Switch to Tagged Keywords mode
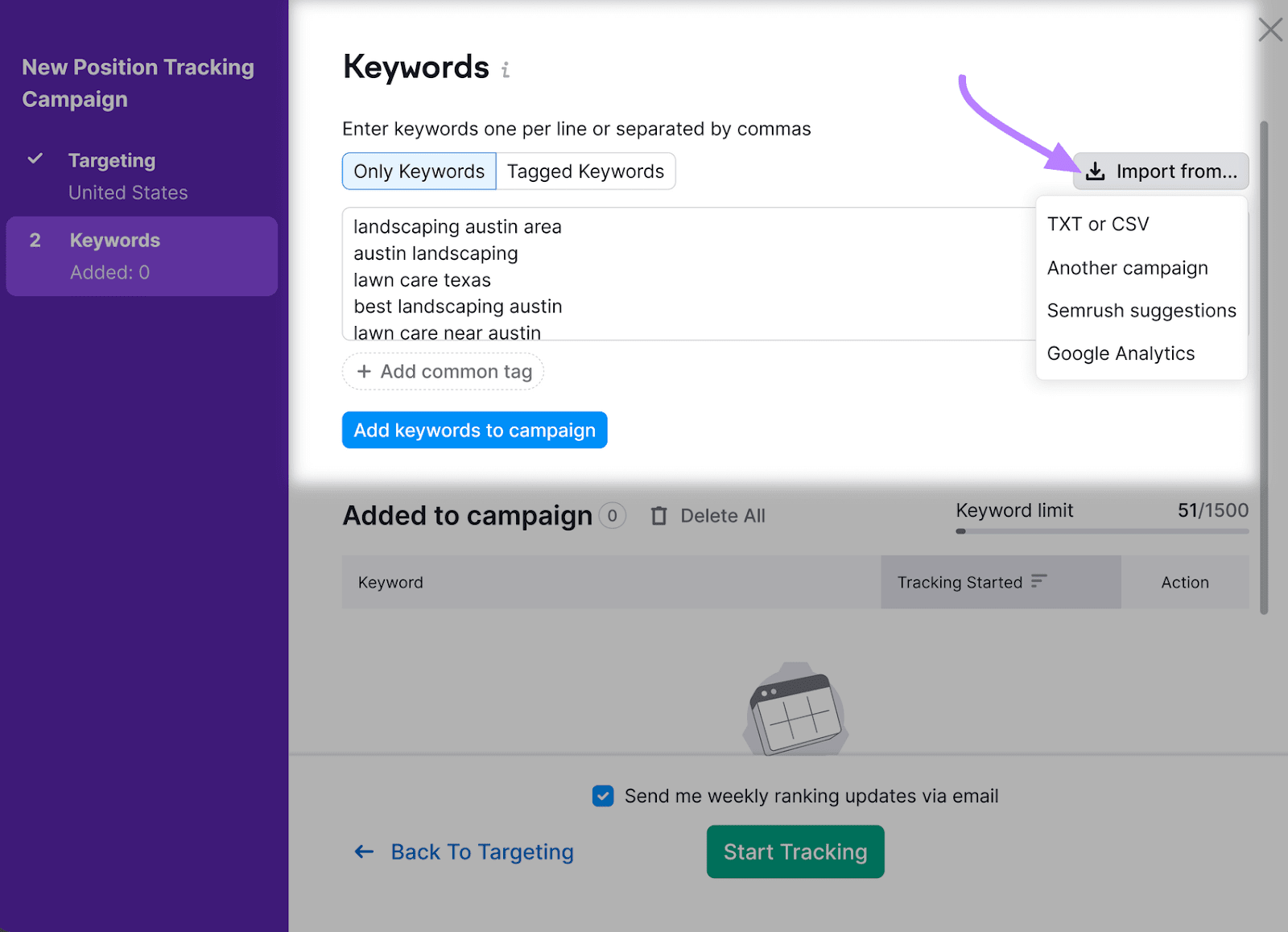The image size is (1288, 932). pyautogui.click(x=585, y=171)
